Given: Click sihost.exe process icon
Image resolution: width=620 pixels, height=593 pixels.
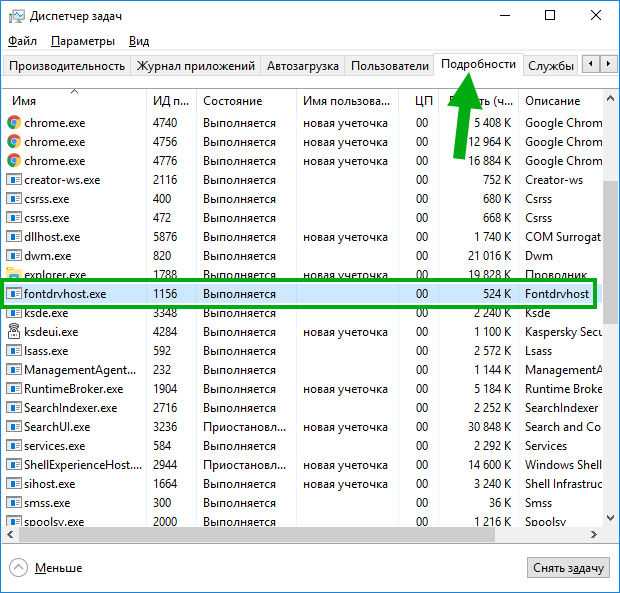Looking at the screenshot, I should 14,483.
